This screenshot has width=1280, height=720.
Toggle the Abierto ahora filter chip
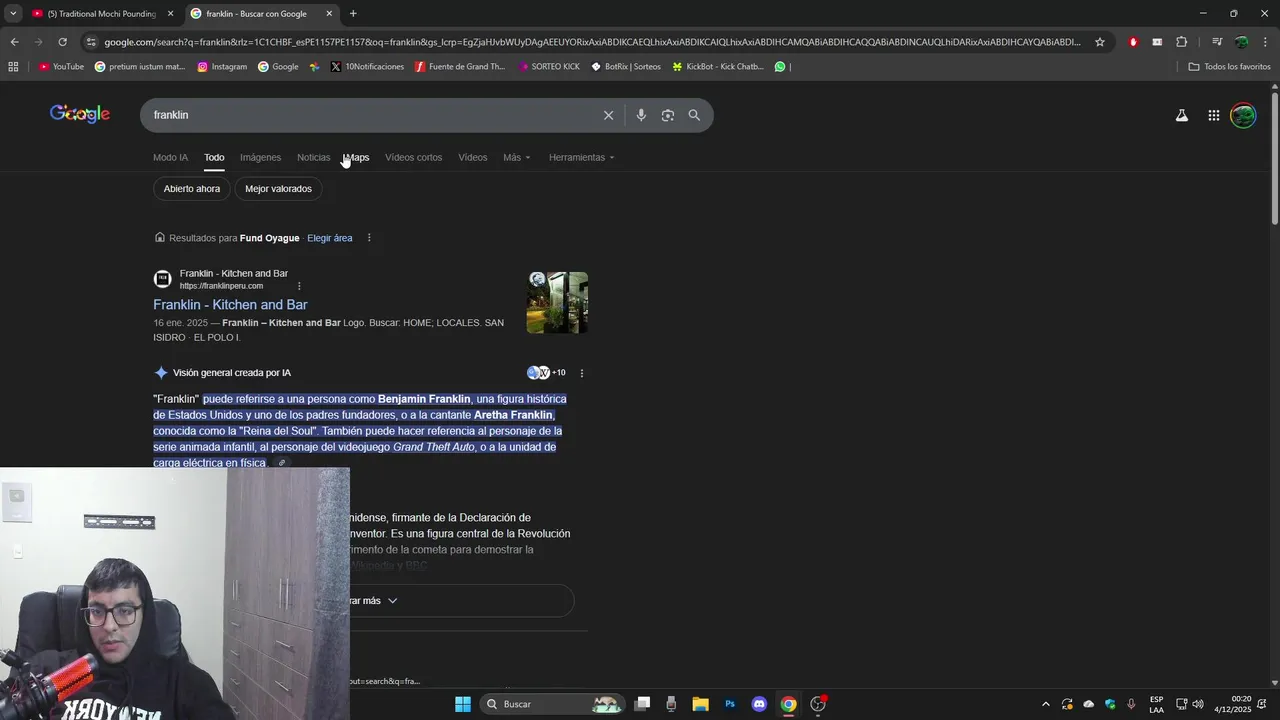pos(192,189)
